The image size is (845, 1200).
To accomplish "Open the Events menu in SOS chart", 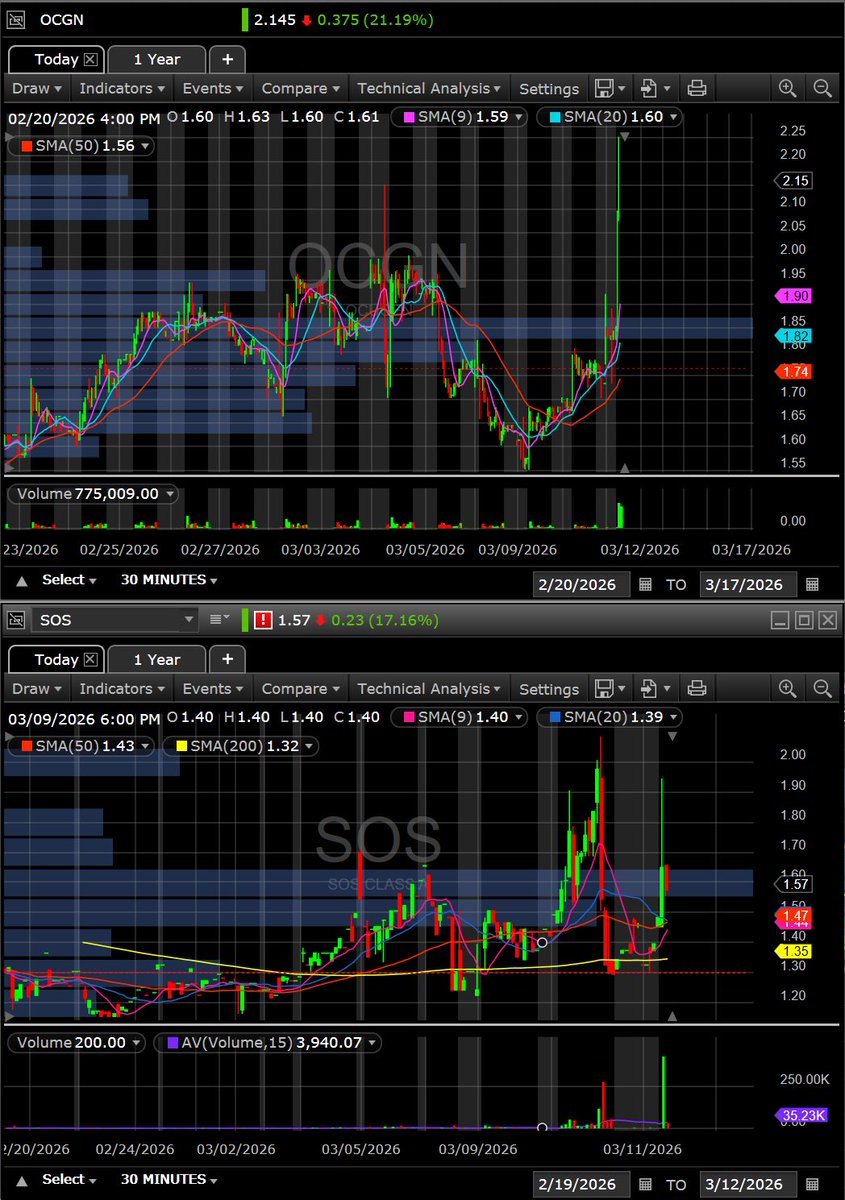I will tap(211, 688).
